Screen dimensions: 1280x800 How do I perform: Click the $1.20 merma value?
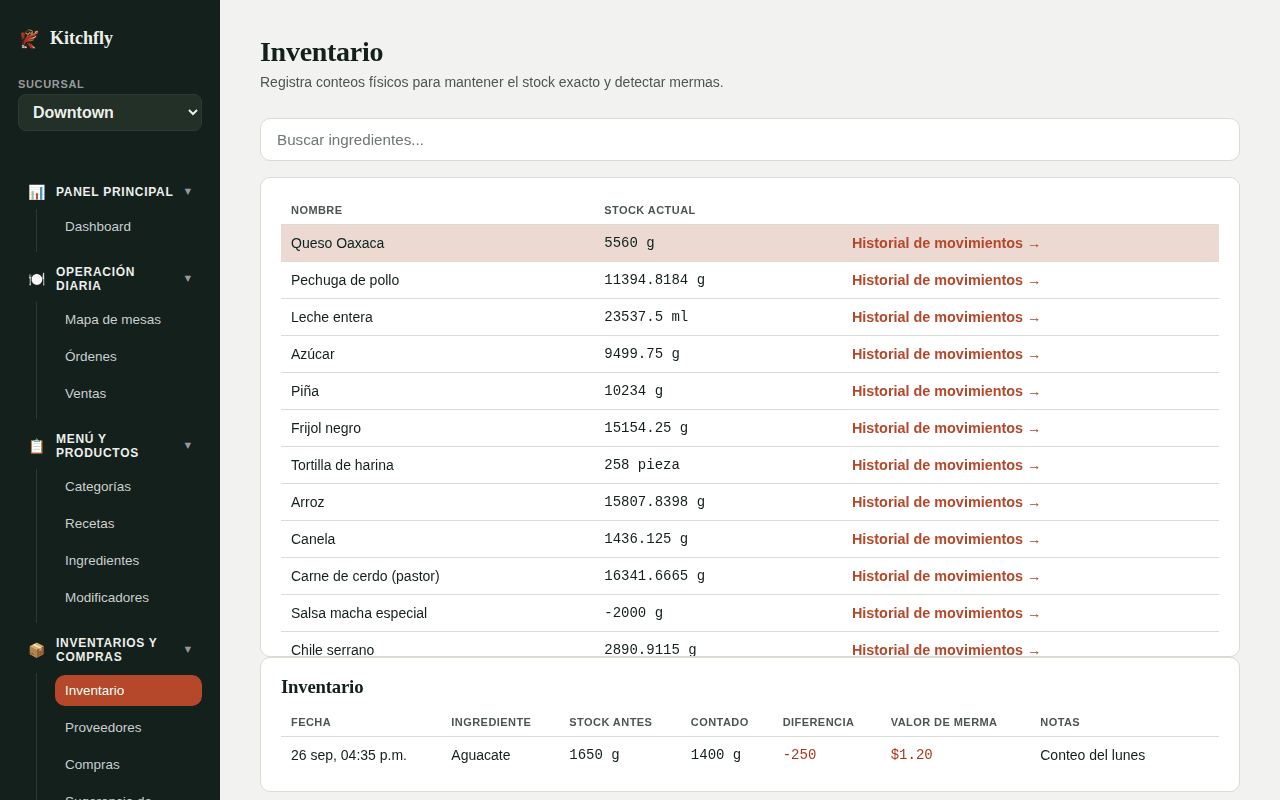(x=911, y=755)
